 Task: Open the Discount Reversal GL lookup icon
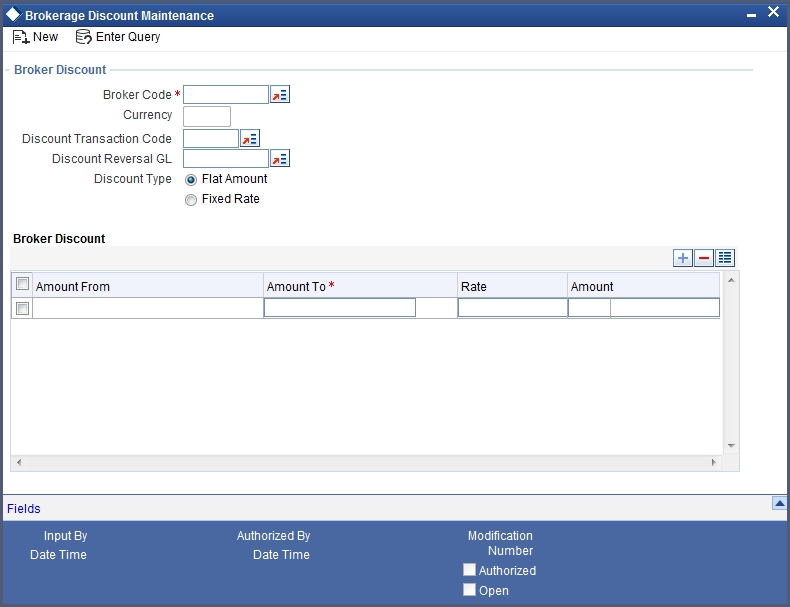pyautogui.click(x=280, y=159)
